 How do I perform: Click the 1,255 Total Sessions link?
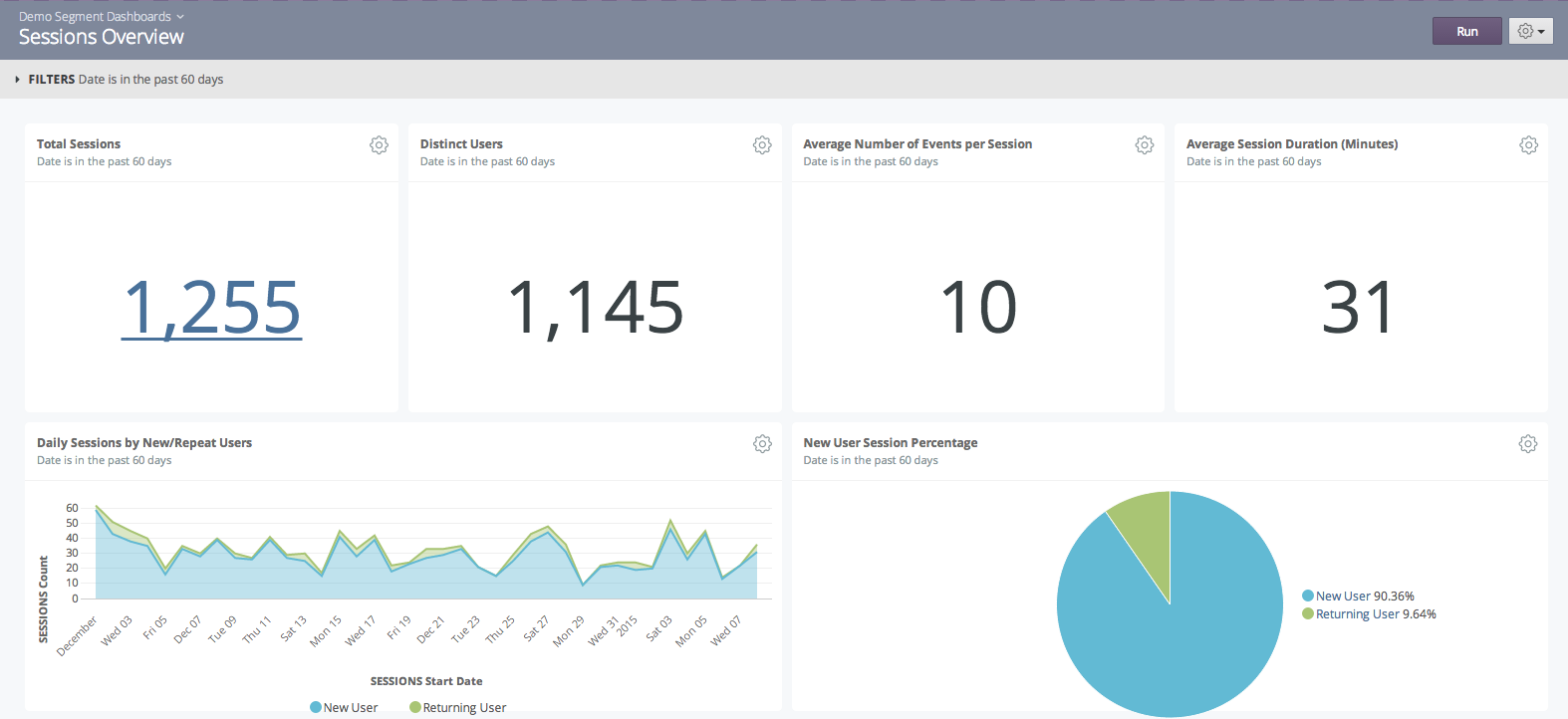(211, 308)
